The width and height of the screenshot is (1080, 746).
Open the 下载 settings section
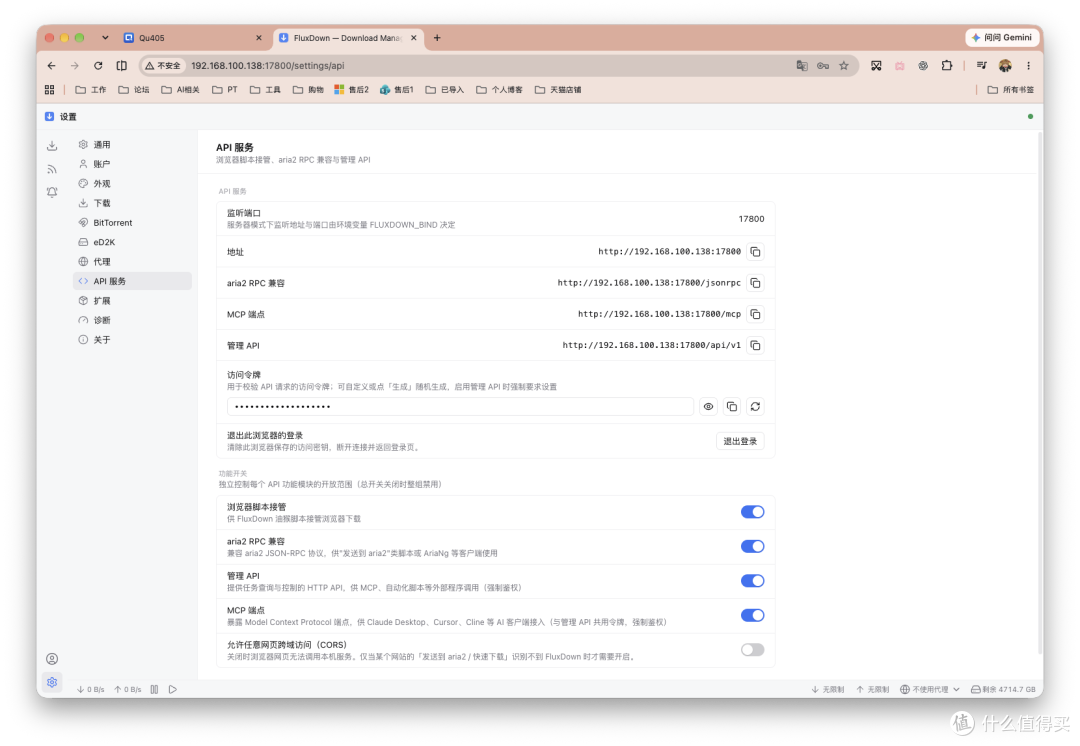[132, 203]
